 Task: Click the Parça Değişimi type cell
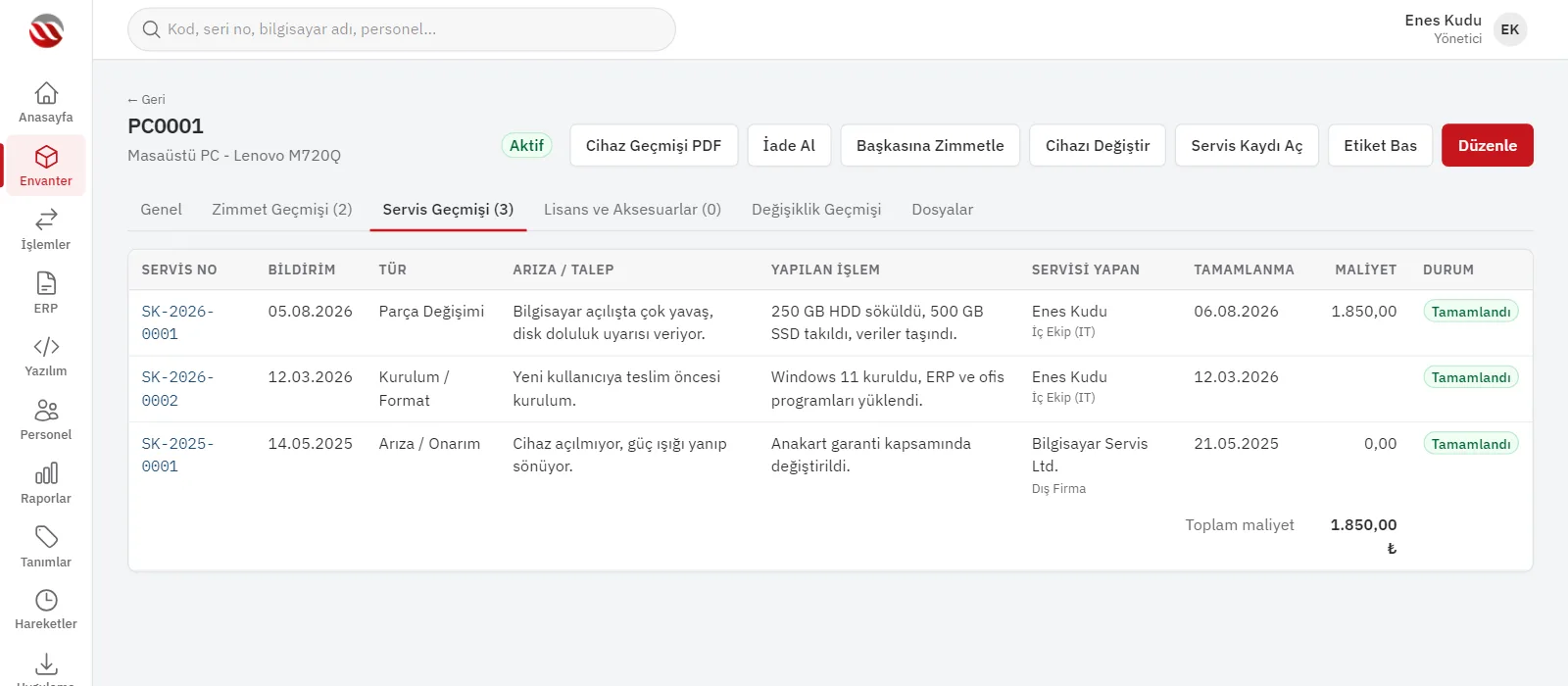coord(431,311)
